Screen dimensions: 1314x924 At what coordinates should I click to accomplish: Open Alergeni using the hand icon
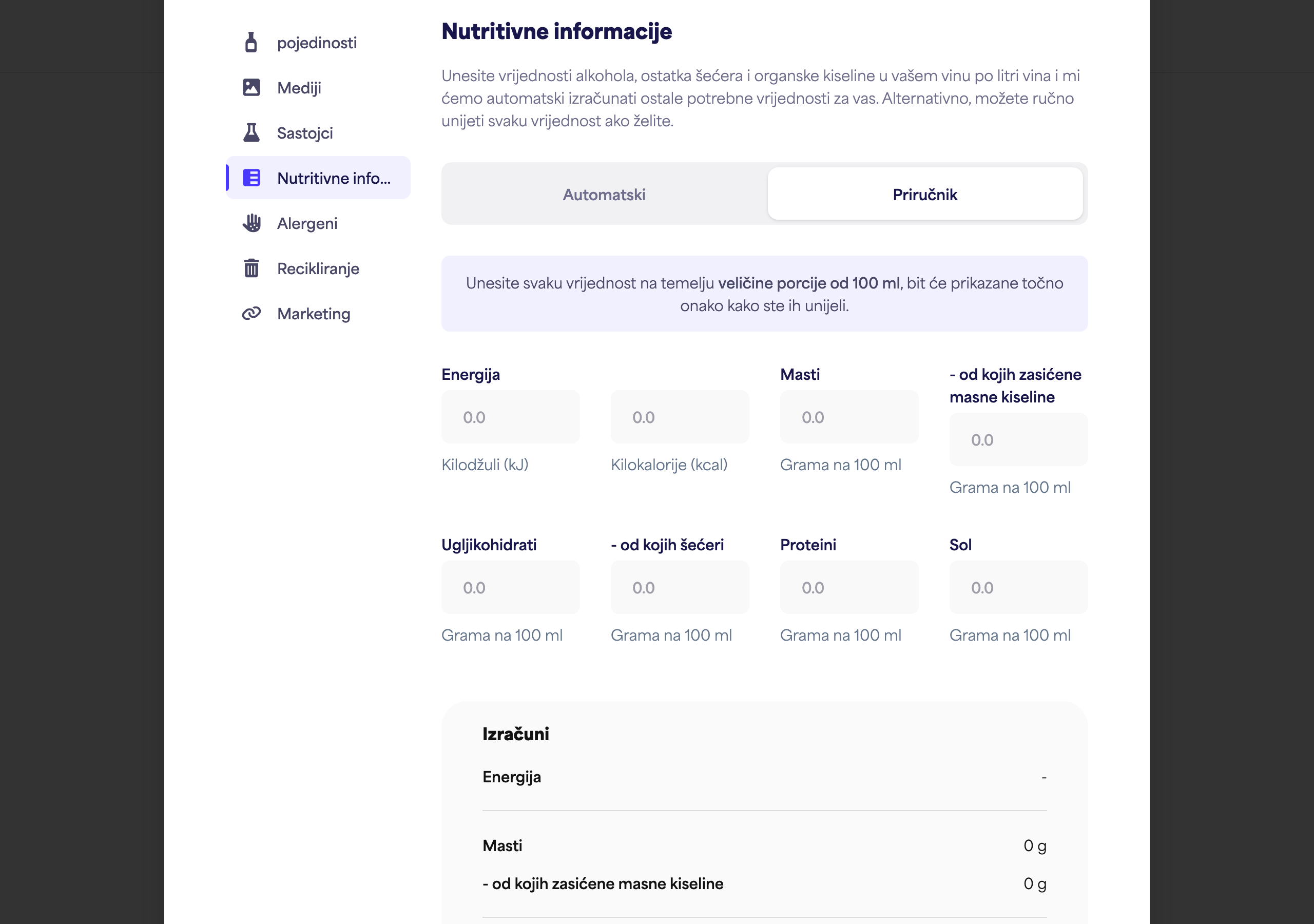[x=251, y=223]
